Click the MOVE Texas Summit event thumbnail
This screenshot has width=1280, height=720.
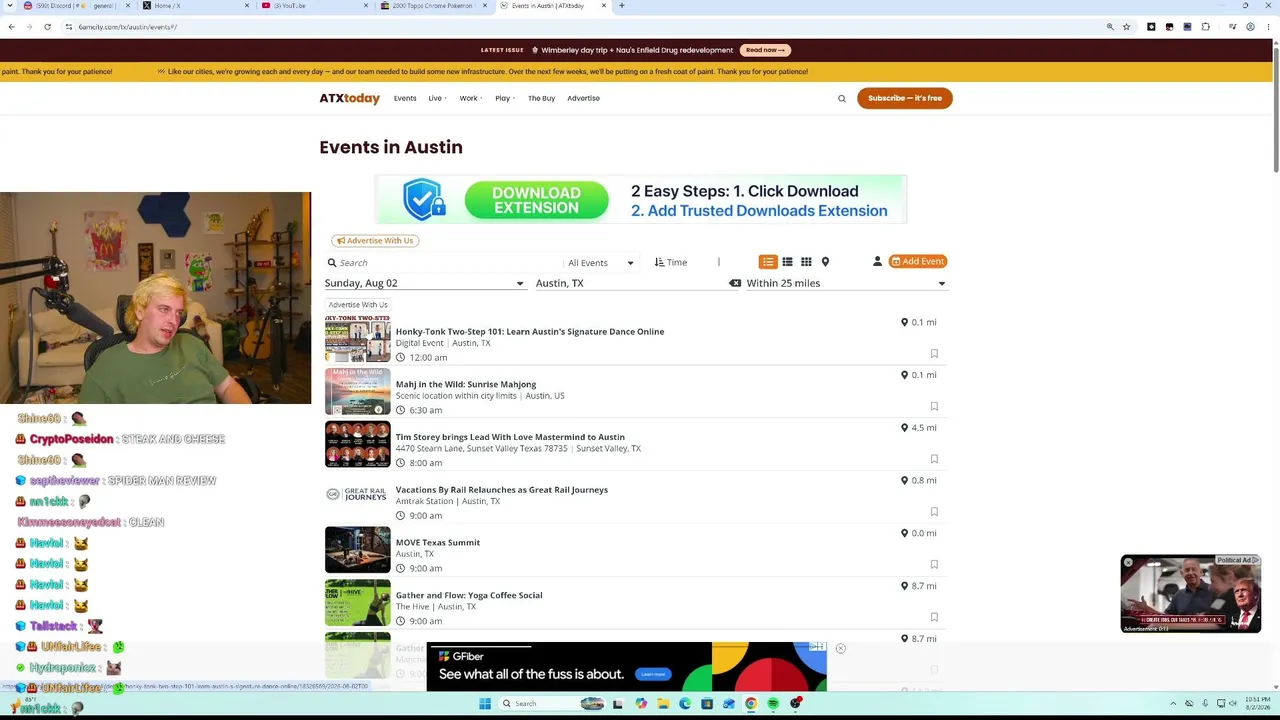357,550
